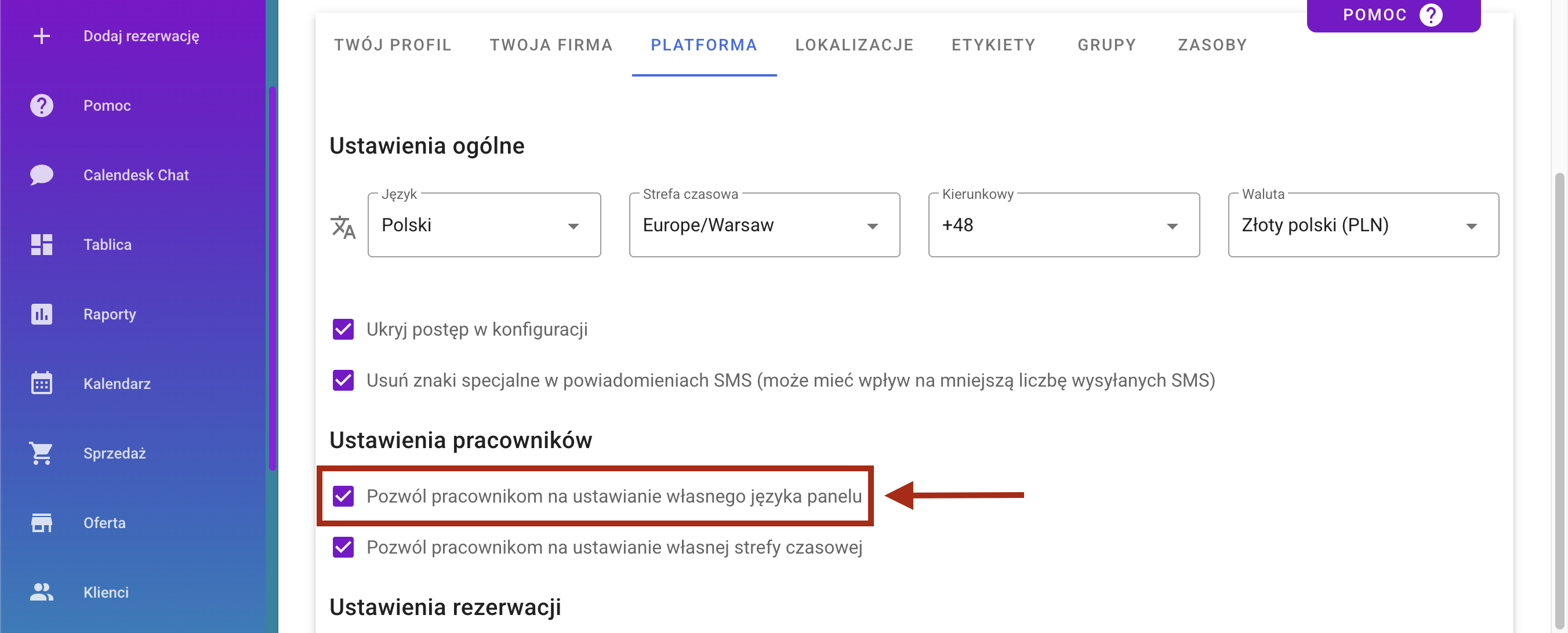Screen dimensions: 1568x633
Task: Open the Strefa czasowa Europe/Warsaw dropdown
Action: [764, 225]
